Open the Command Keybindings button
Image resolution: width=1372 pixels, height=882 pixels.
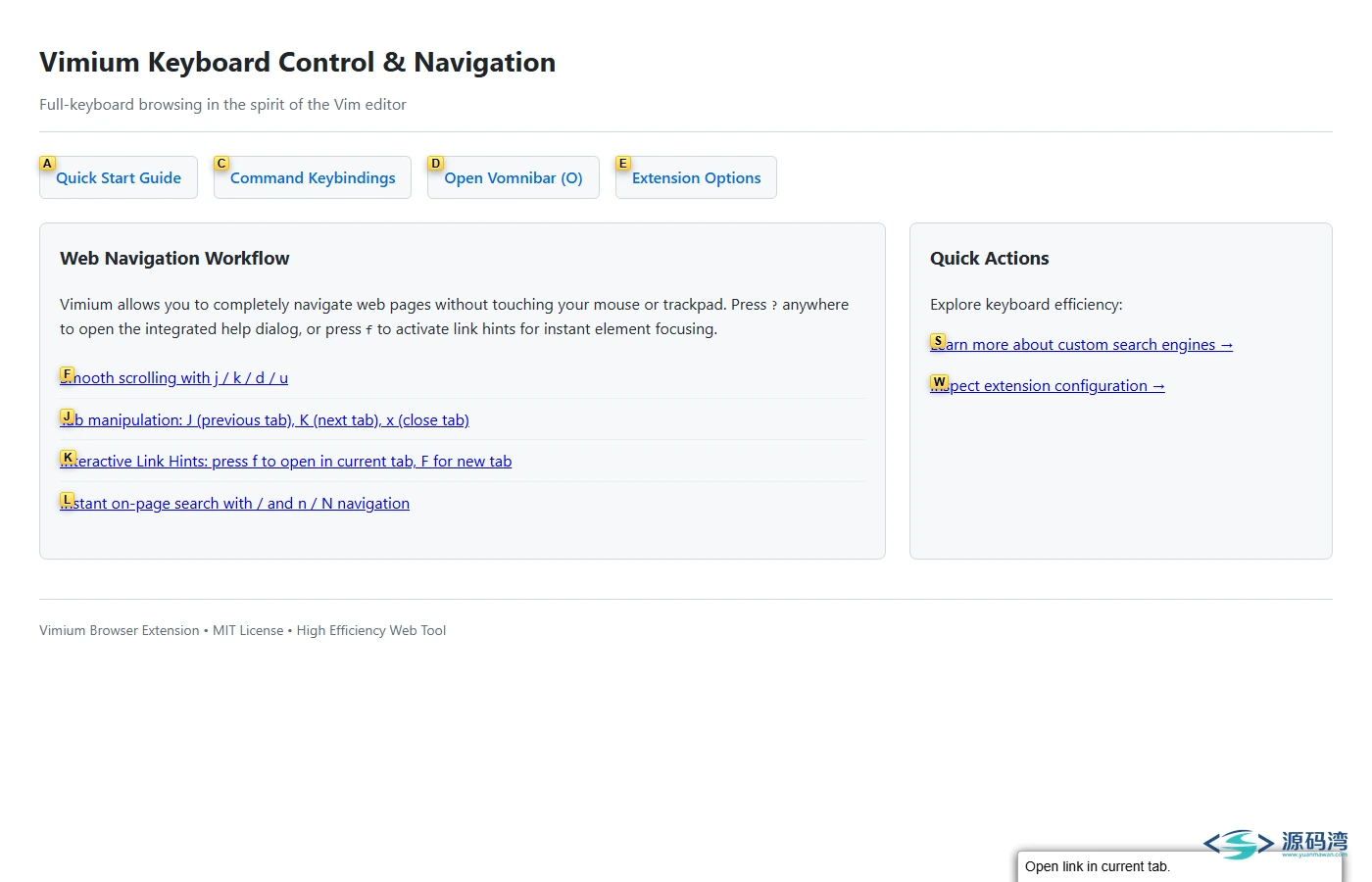(x=313, y=177)
